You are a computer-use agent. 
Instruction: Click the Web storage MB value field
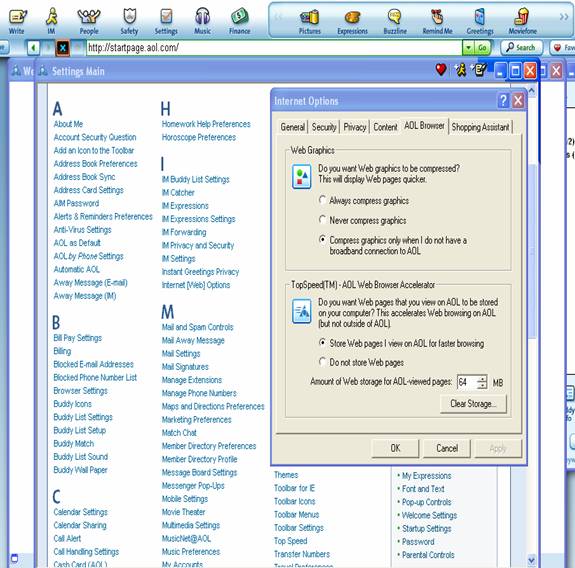467,382
